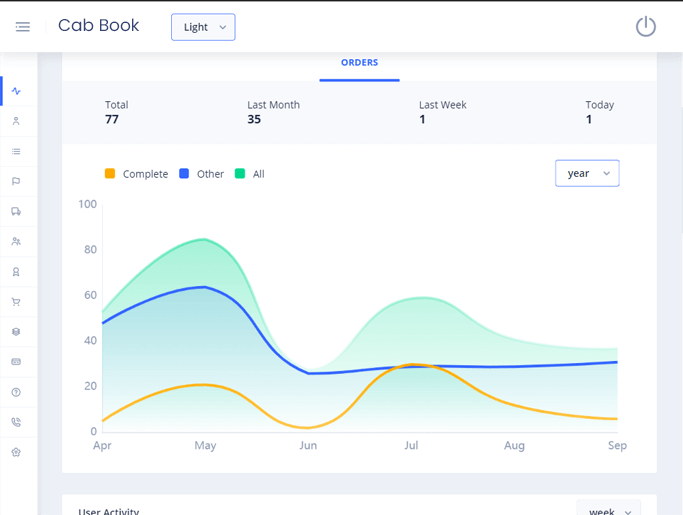Click the power logout icon
The width and height of the screenshot is (683, 515).
(x=645, y=27)
